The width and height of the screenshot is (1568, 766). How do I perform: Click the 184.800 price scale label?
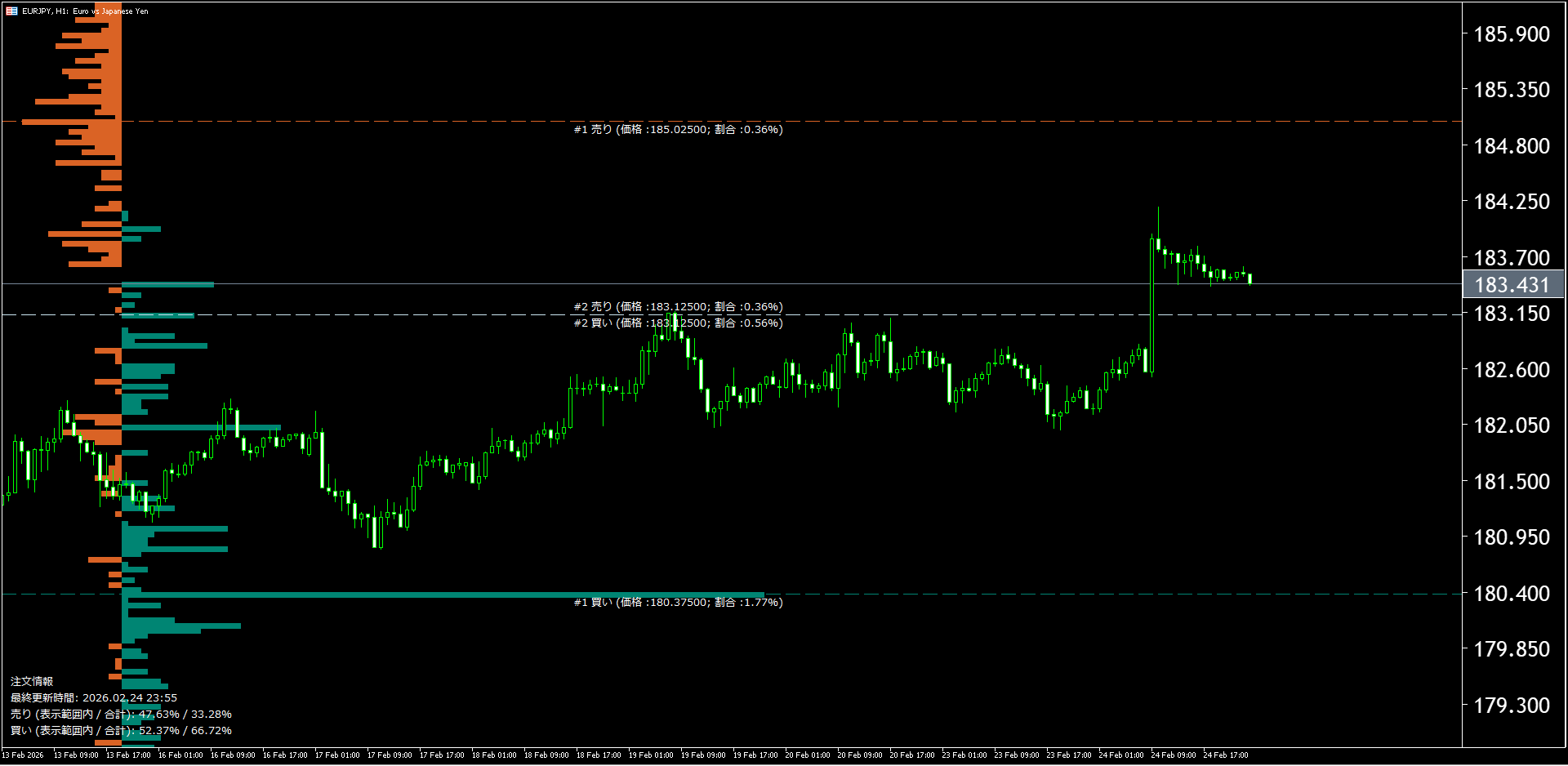point(1512,146)
